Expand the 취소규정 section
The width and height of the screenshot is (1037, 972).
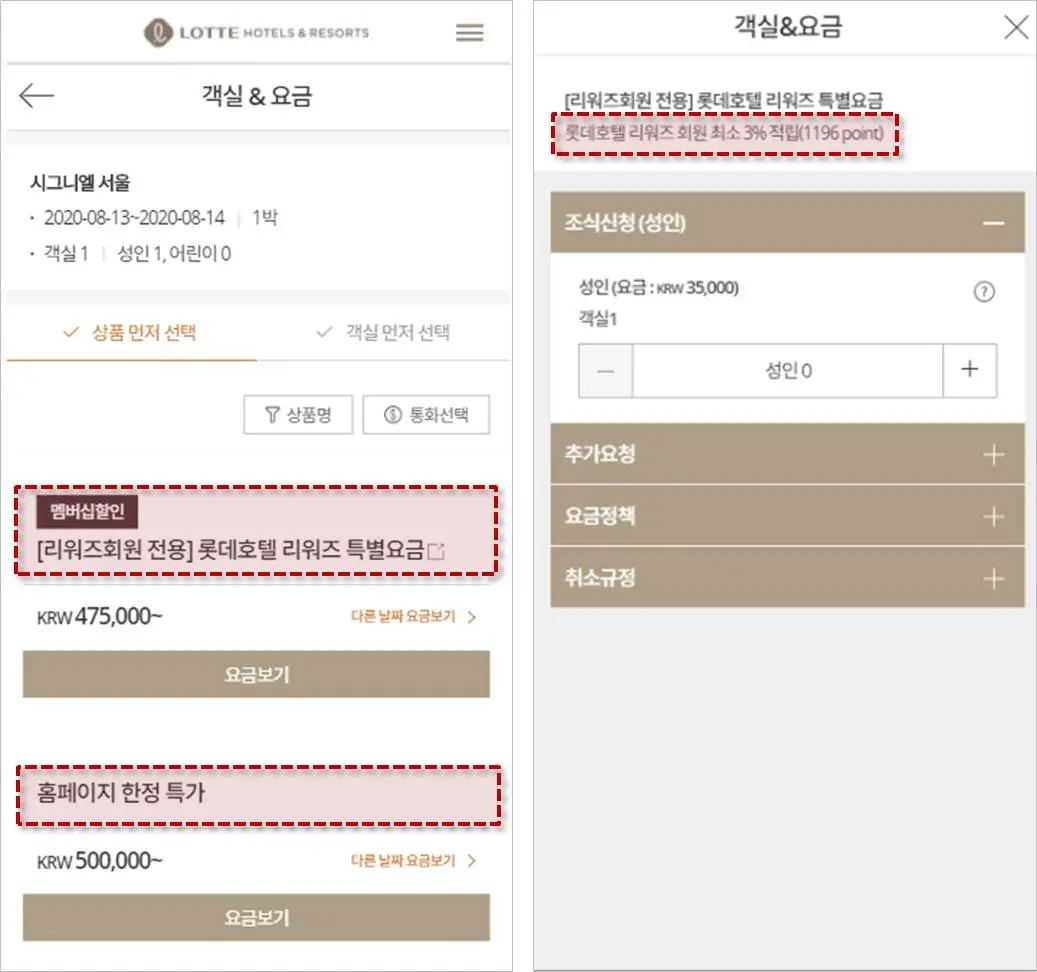click(x=787, y=578)
